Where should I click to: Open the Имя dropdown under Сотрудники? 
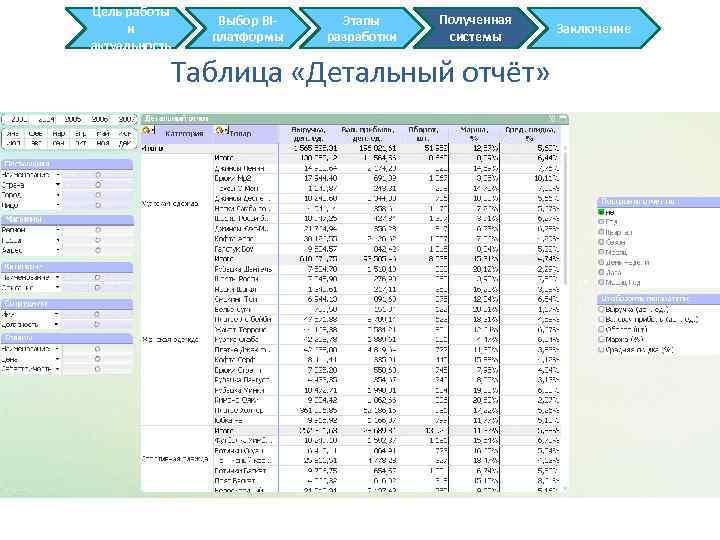[56, 315]
